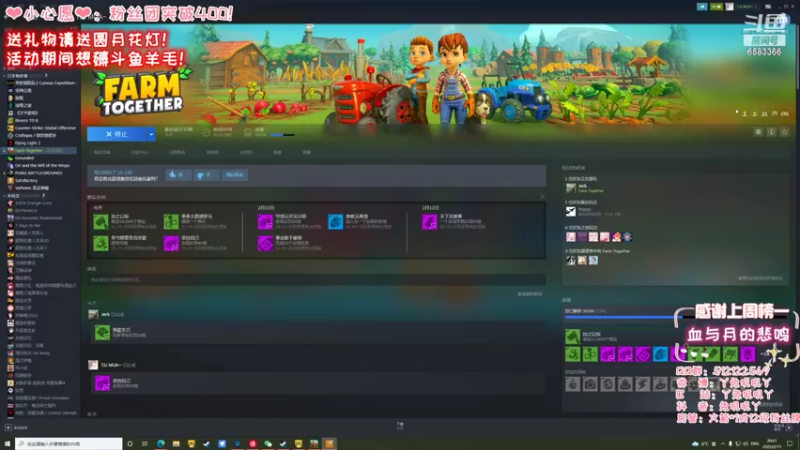Open first green achievement under Today
Screen dimensions: 800x450
(101, 222)
